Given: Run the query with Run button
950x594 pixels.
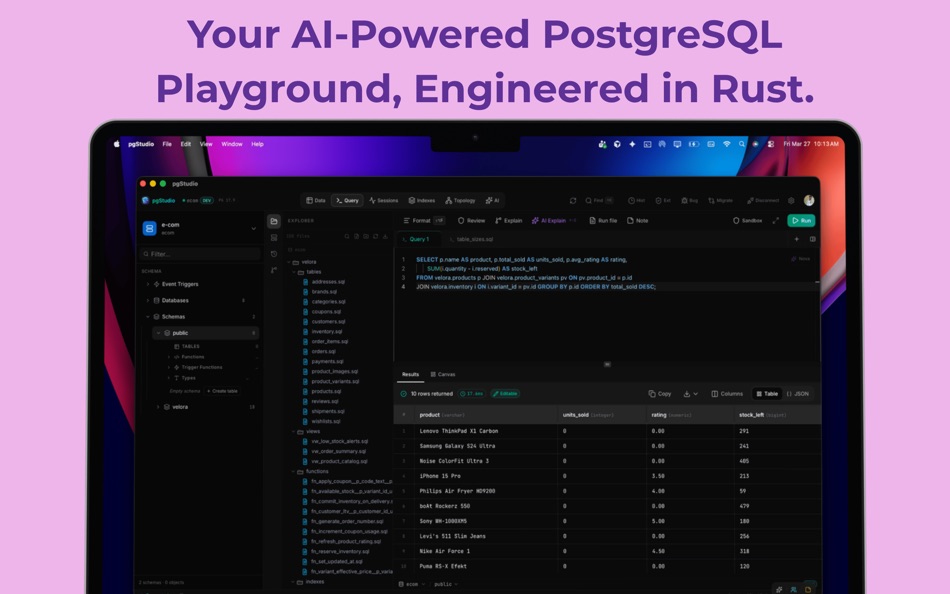Looking at the screenshot, I should pyautogui.click(x=801, y=221).
